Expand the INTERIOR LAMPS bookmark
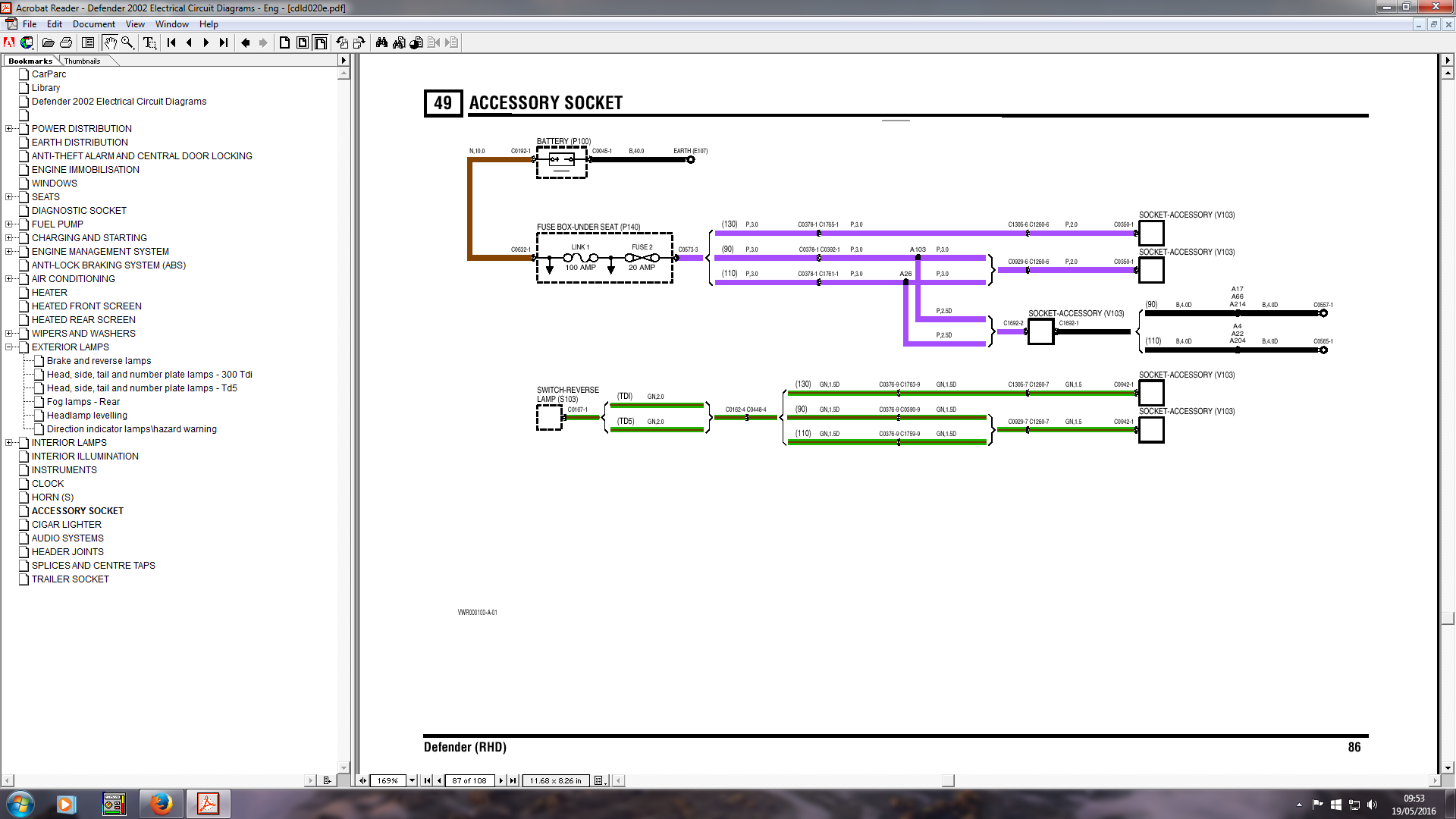 (9, 443)
